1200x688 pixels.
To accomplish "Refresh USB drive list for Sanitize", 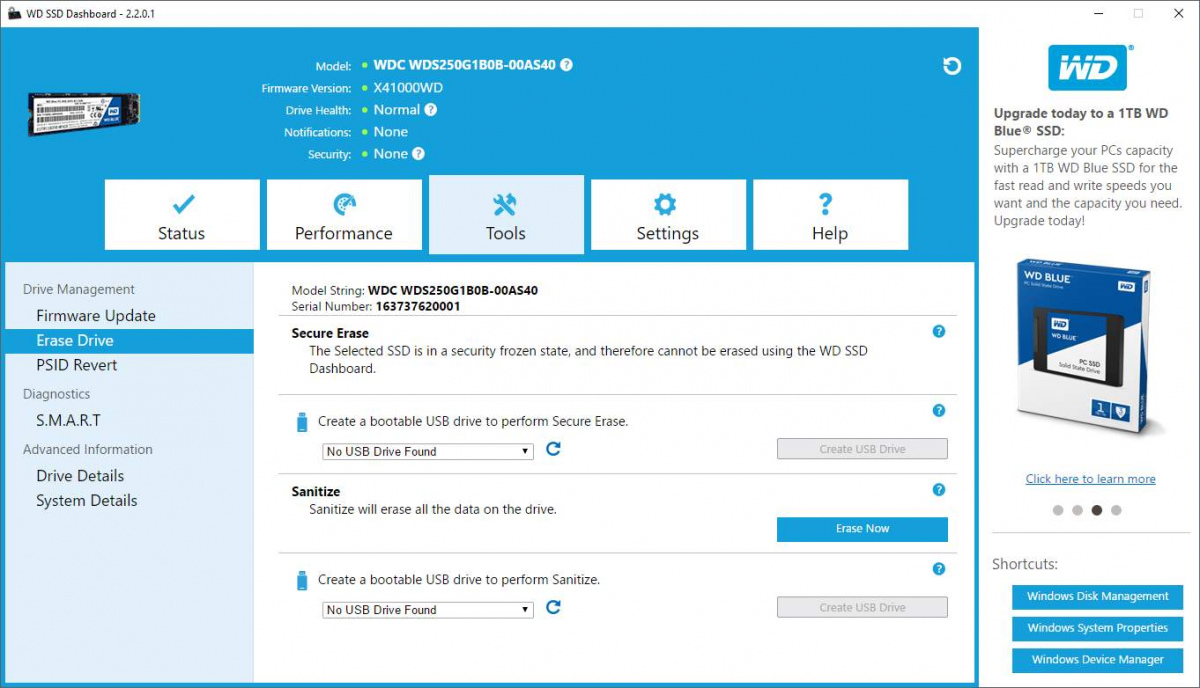I will click(x=553, y=607).
